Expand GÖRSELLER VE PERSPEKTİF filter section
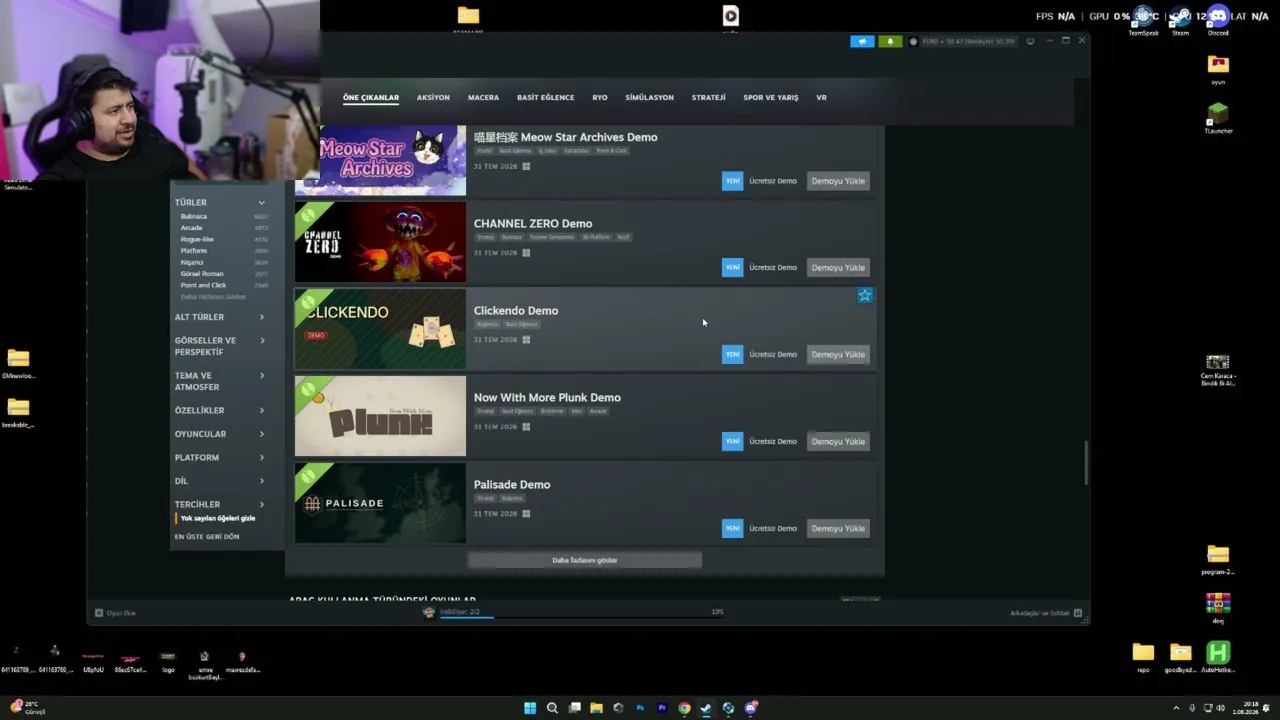Viewport: 1280px width, 720px height. coord(262,340)
